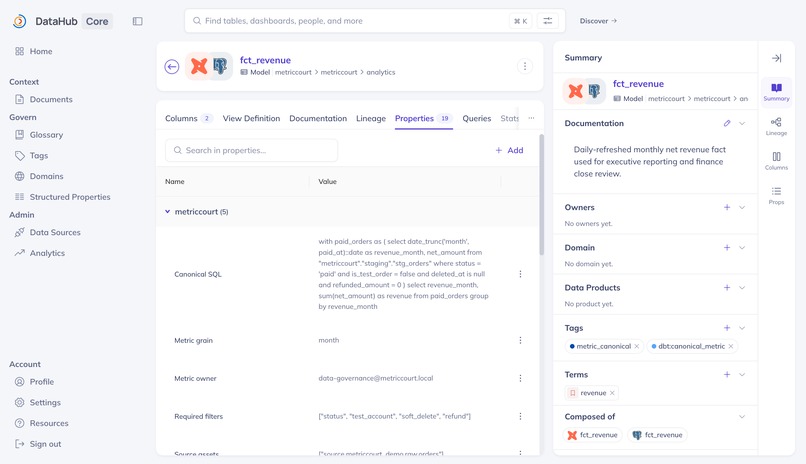Click the fct_revenue title in Summary panel

[x=638, y=84]
